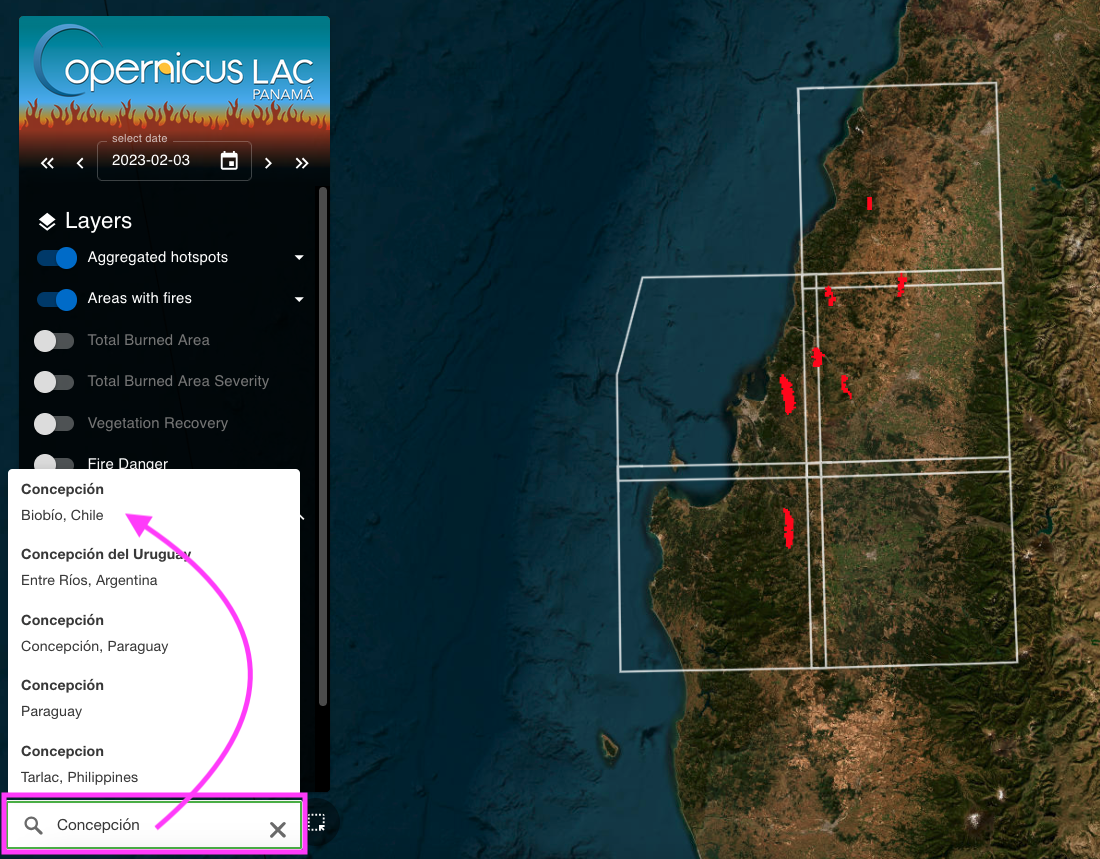1100x859 pixels.
Task: Jump forward with double-right arrows
Action: click(x=301, y=163)
